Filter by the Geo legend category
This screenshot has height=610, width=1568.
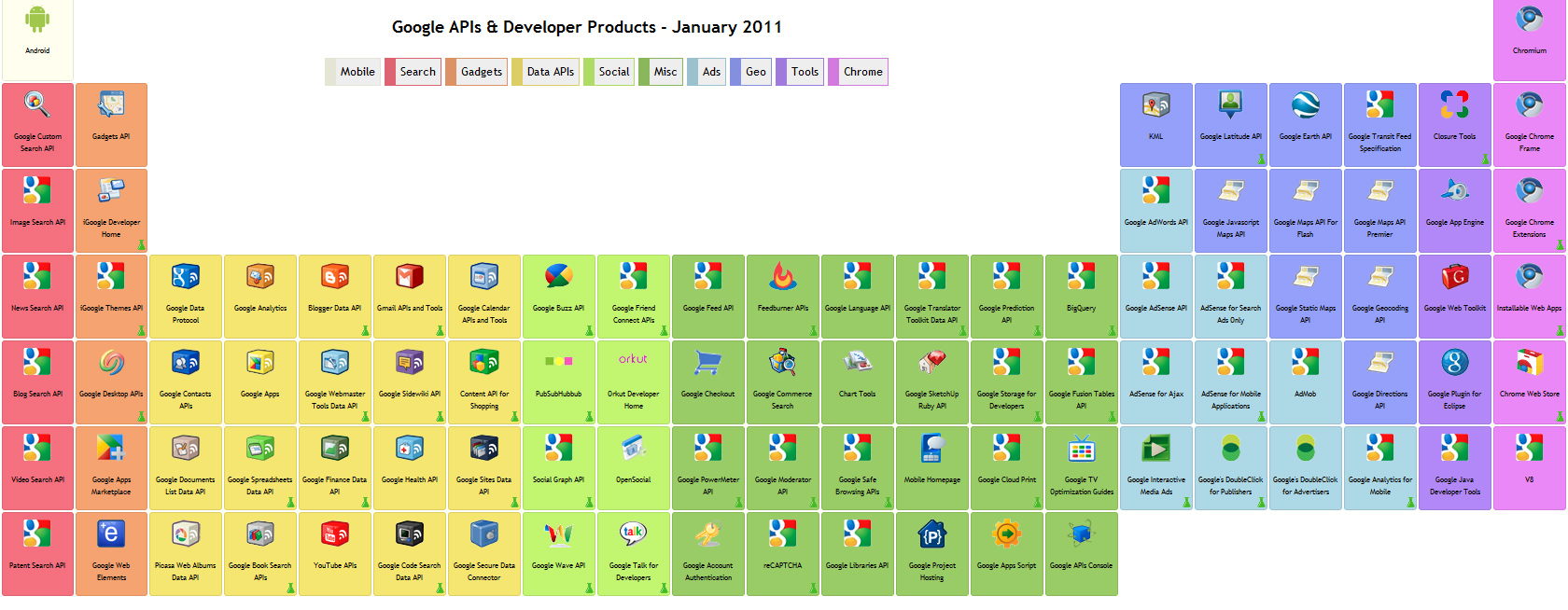pyautogui.click(x=756, y=72)
